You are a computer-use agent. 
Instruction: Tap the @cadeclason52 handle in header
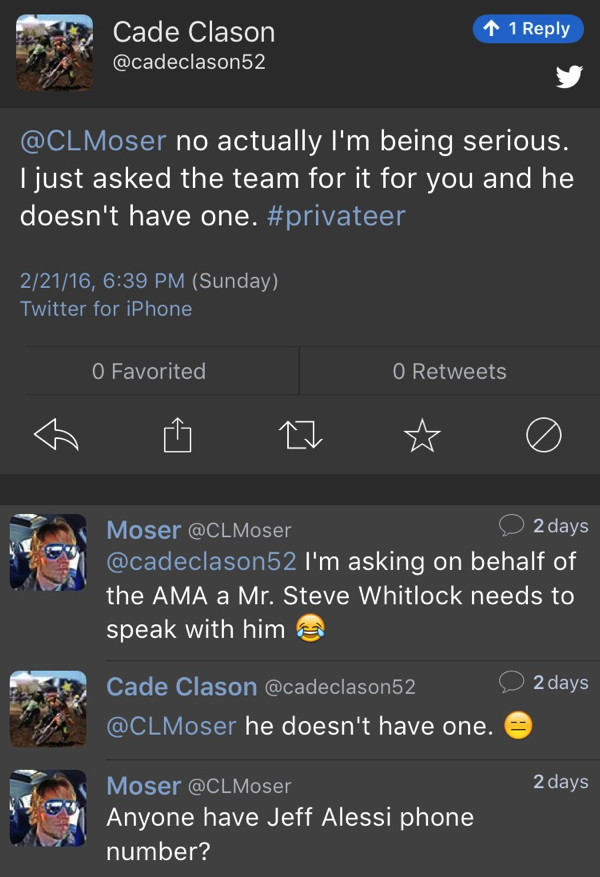(189, 61)
